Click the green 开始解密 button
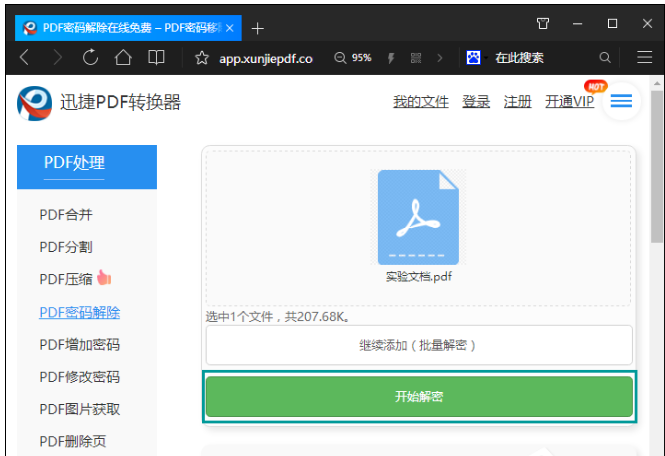Screen dimensions: 665x456 [419, 397]
